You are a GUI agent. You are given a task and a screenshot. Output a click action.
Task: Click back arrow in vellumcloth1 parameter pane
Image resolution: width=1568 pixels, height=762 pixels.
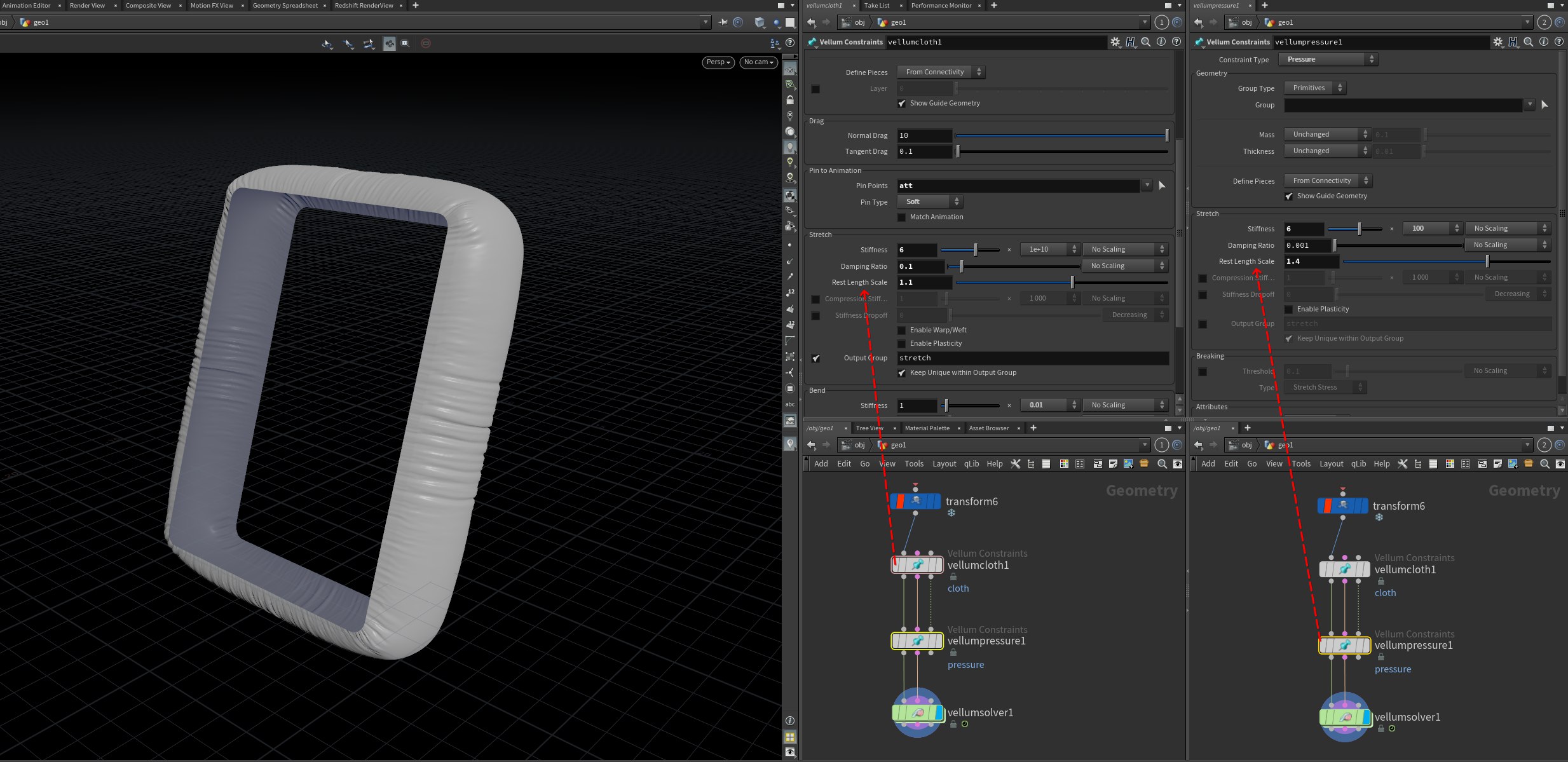(812, 22)
